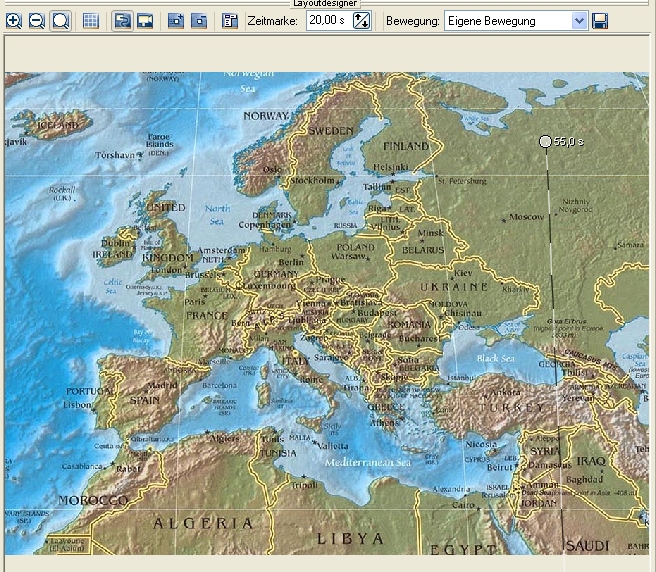Screen dimensions: 656x572
Task: Toggle the motion path icon
Action: (121, 21)
